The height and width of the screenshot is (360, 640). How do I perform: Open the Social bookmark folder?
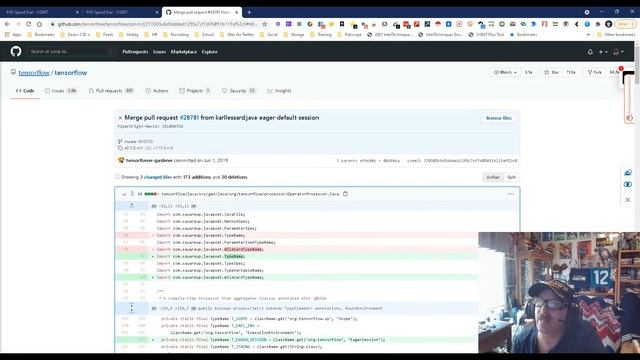point(269,35)
